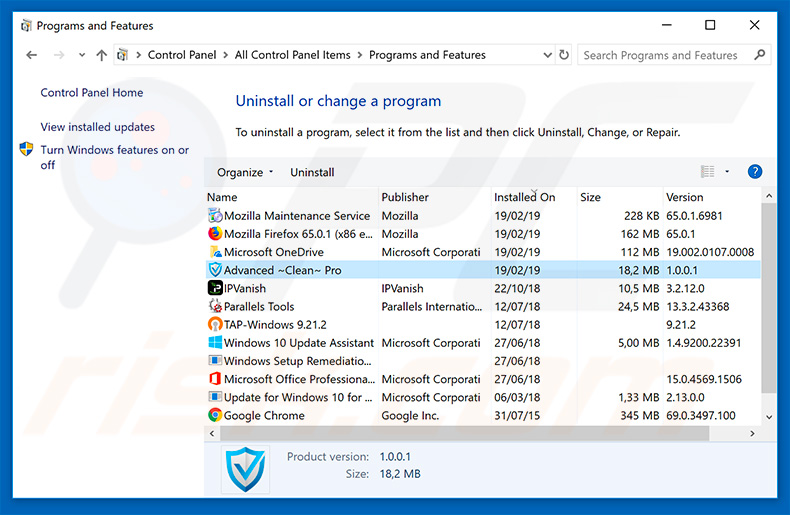The height and width of the screenshot is (515, 790).
Task: Select the Microsoft OneDrive icon
Action: pos(215,252)
